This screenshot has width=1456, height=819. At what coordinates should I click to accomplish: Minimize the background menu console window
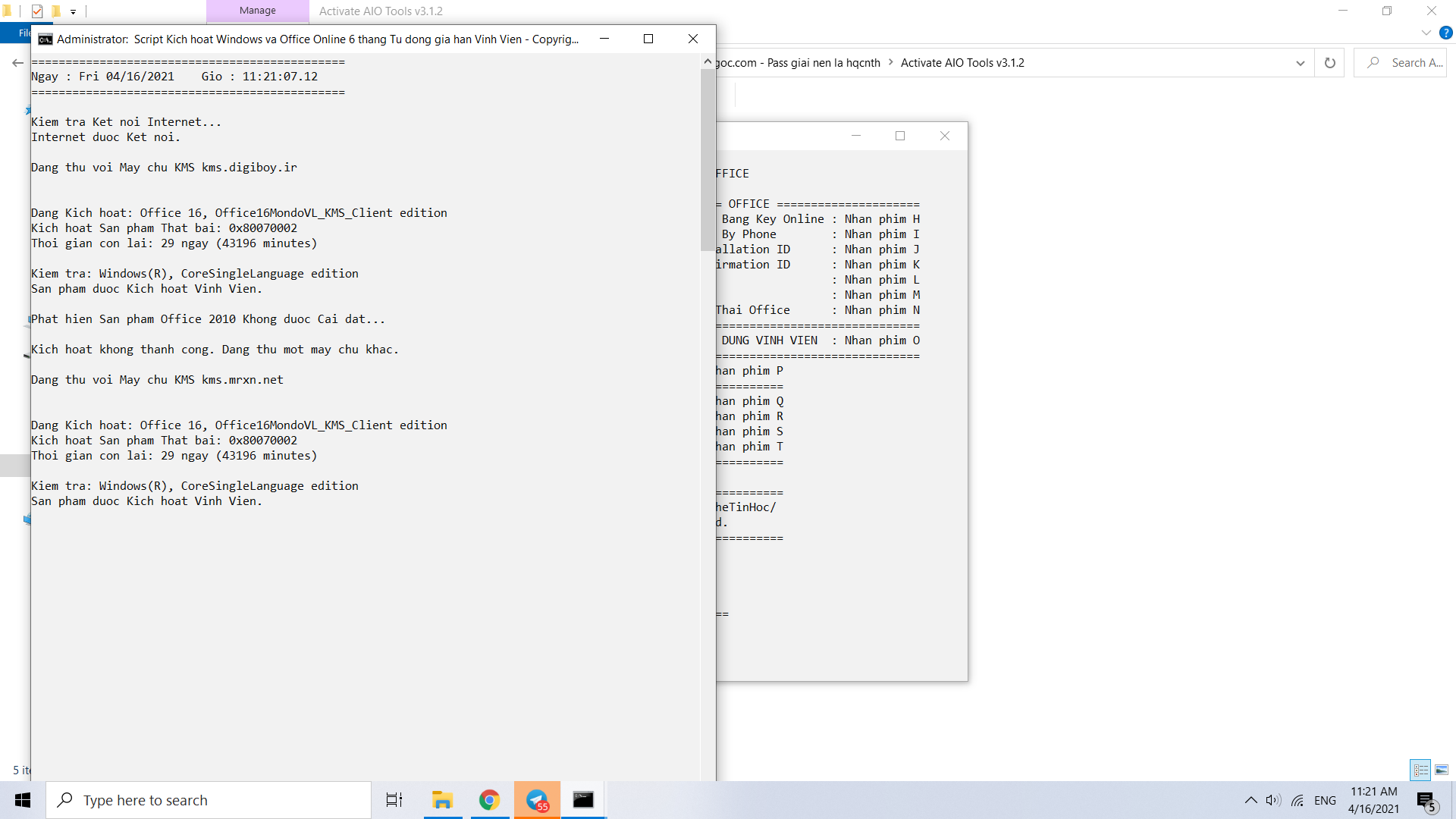click(856, 136)
